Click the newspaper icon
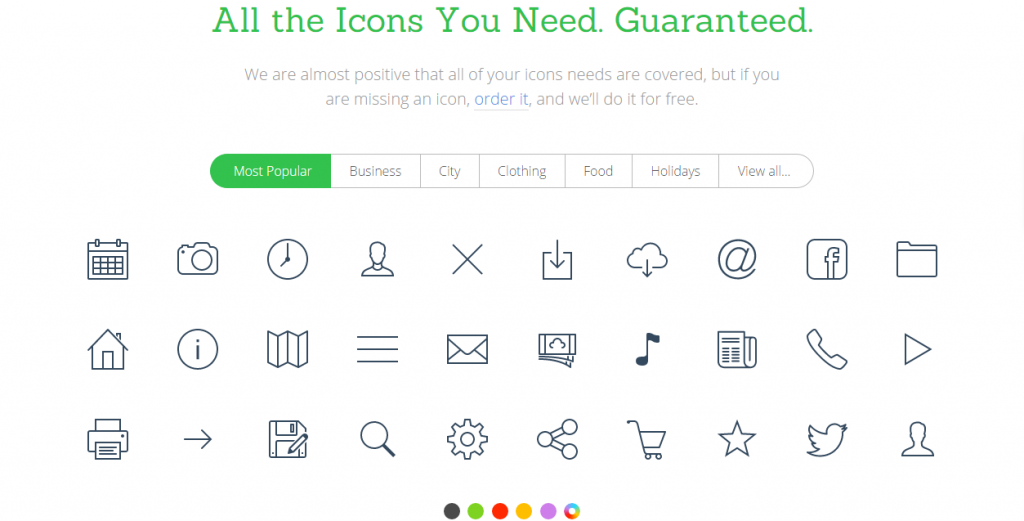 pos(737,349)
